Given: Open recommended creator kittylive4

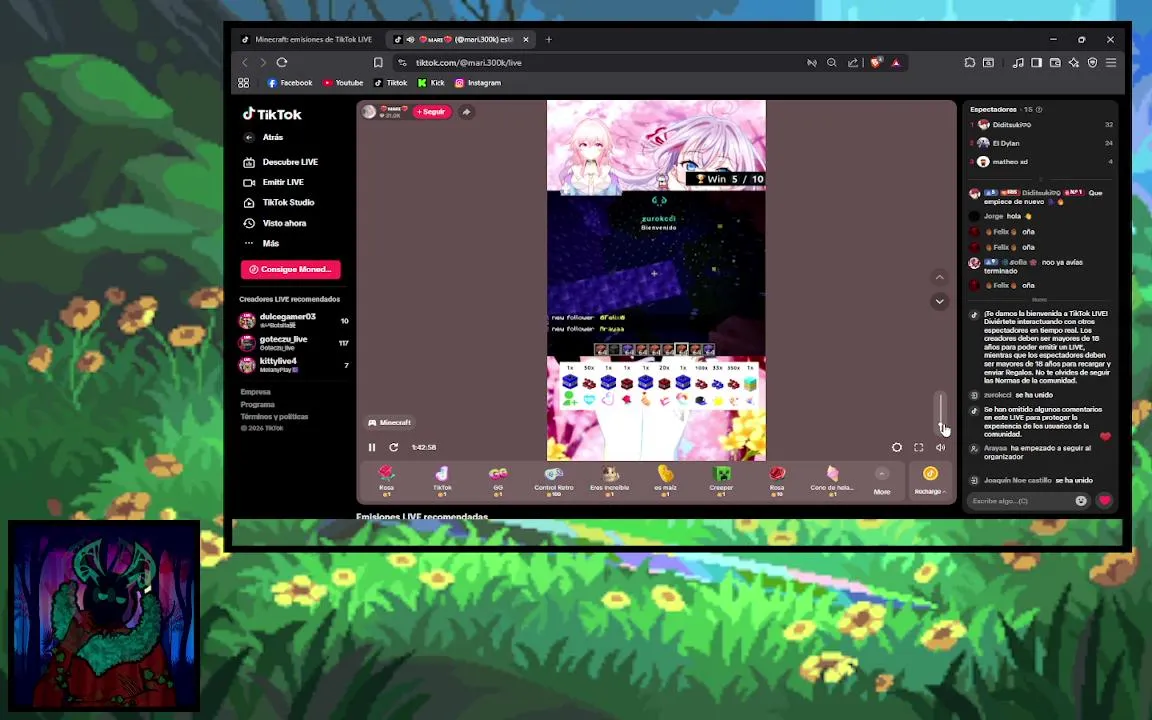Looking at the screenshot, I should tap(294, 365).
